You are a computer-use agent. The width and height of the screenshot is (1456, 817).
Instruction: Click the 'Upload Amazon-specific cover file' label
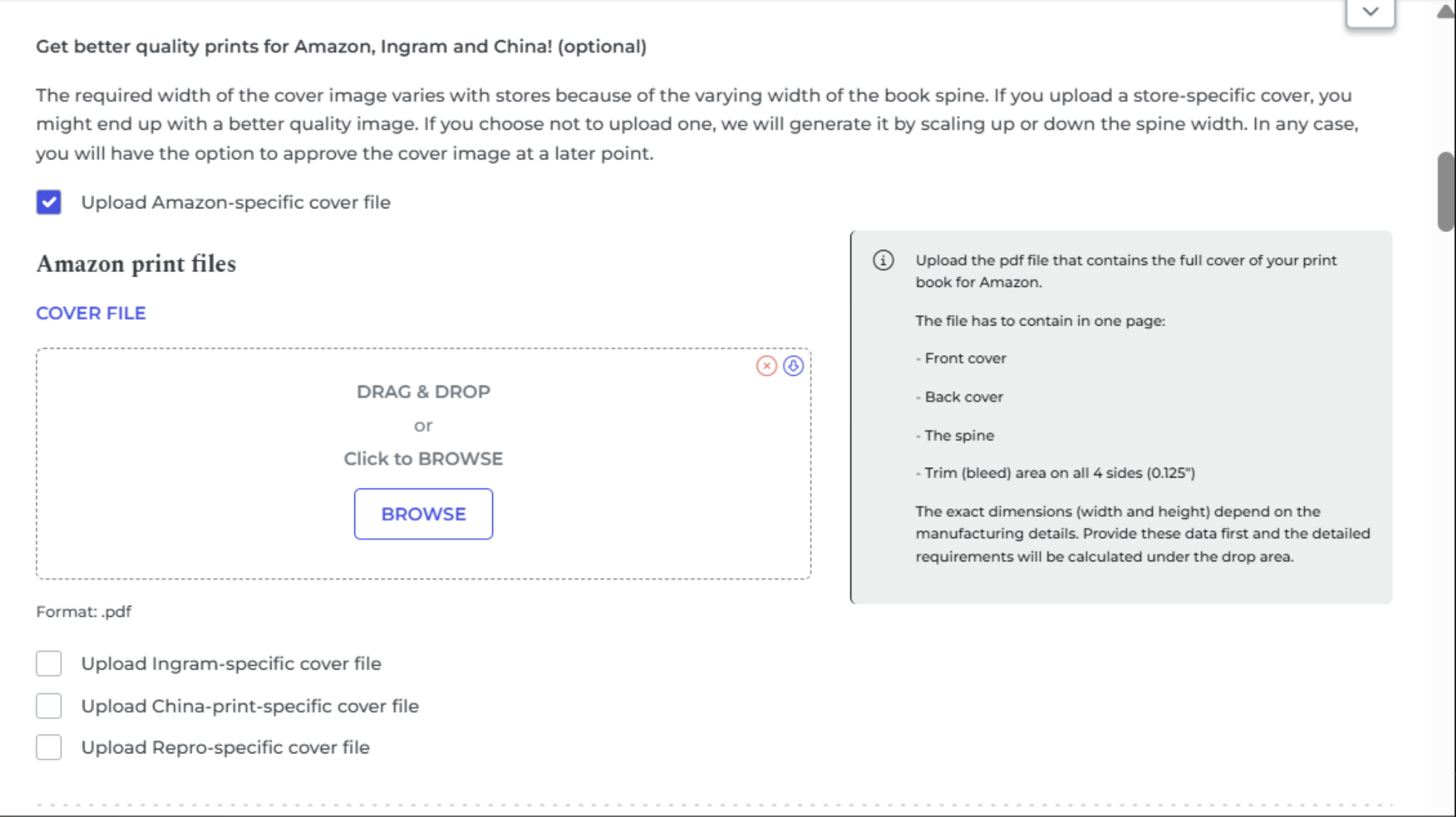(x=236, y=202)
